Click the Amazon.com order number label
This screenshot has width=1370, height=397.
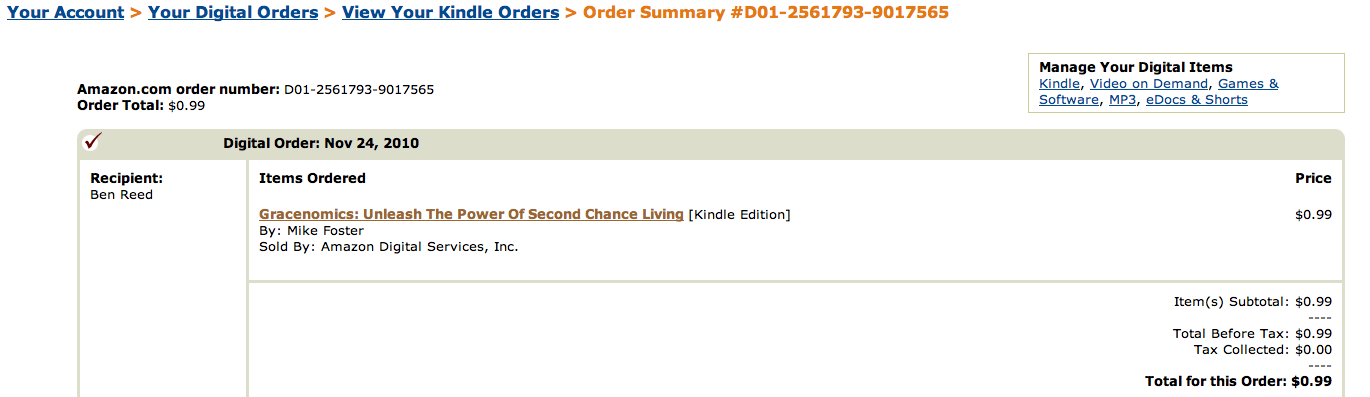[178, 90]
